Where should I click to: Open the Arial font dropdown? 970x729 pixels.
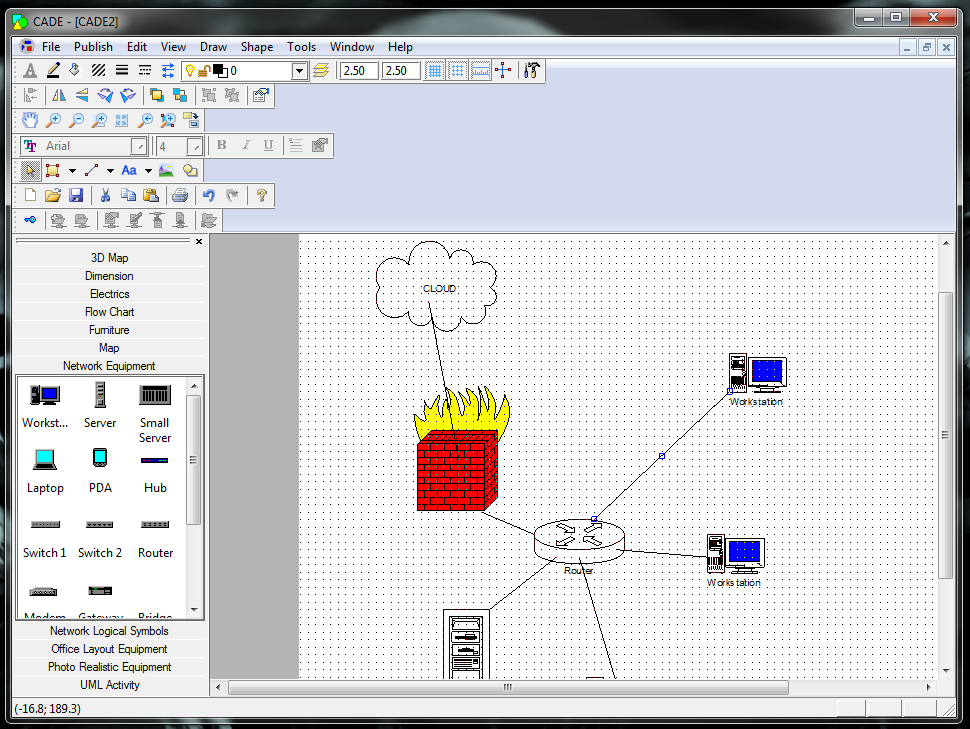(x=139, y=146)
